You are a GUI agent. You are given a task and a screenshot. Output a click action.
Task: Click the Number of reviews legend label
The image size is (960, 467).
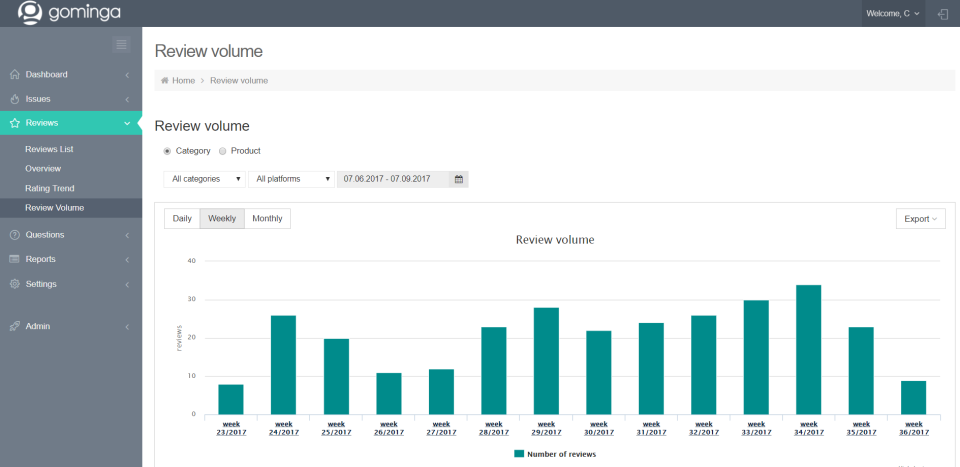pos(561,454)
